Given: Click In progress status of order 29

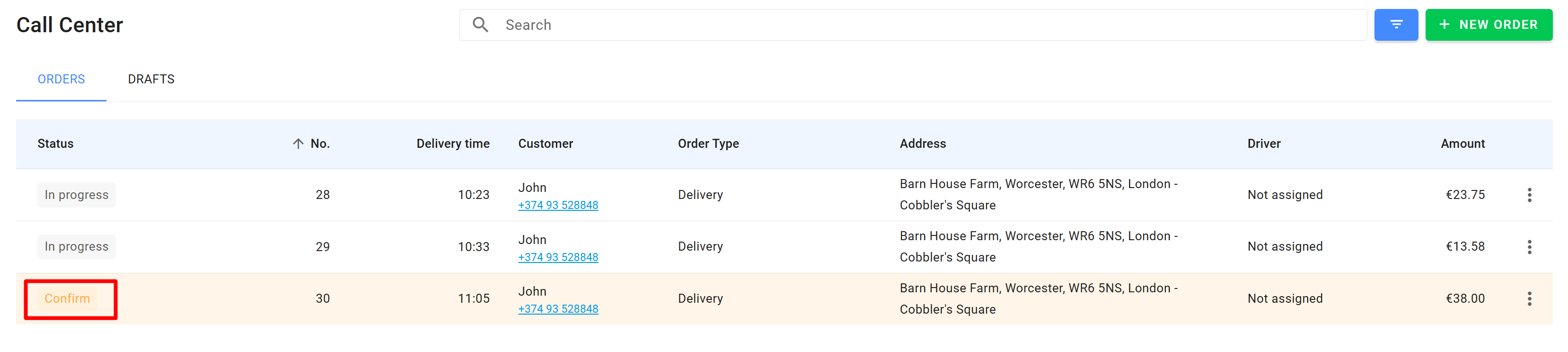Looking at the screenshot, I should [76, 247].
